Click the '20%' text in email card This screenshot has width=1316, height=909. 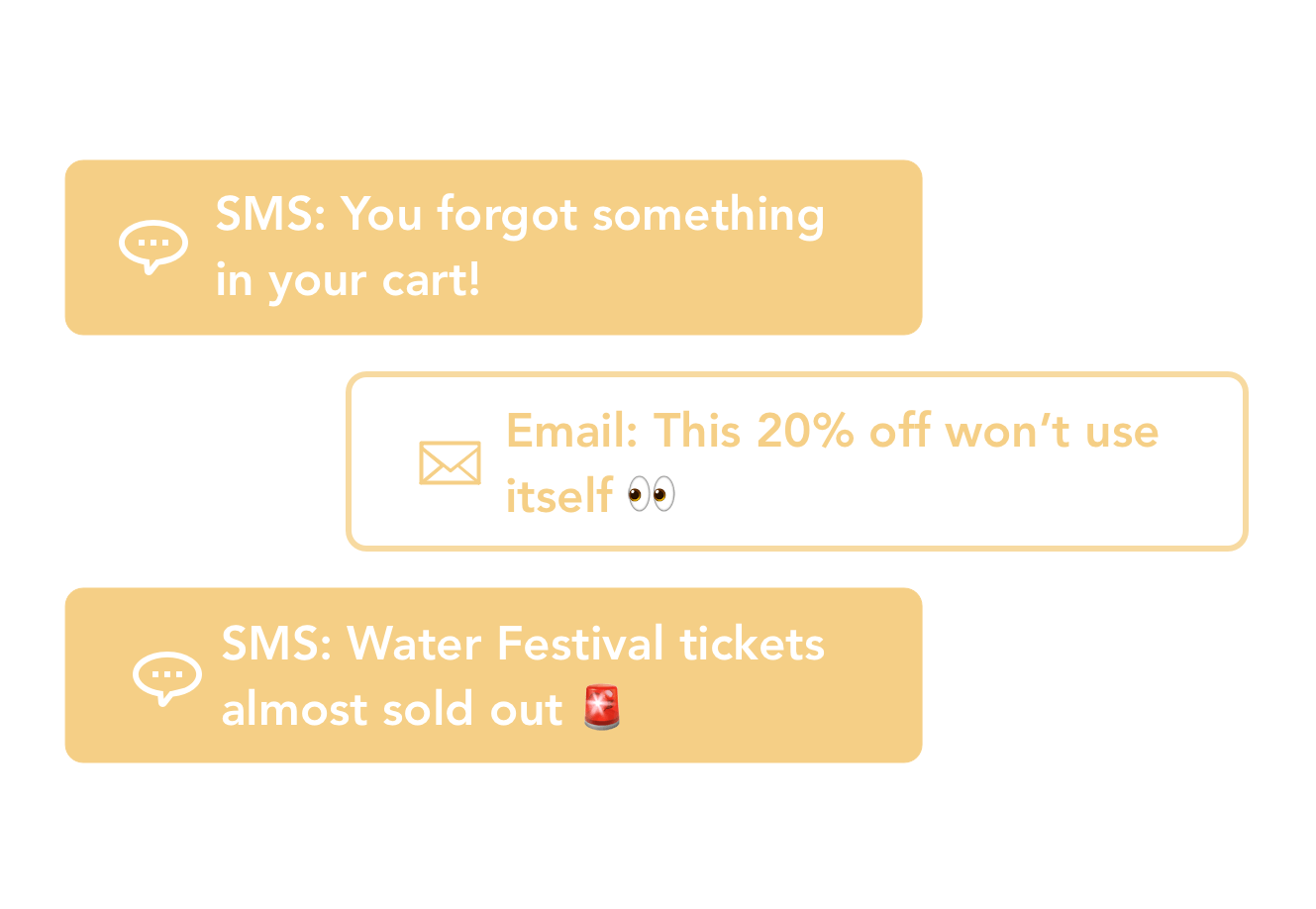(806, 431)
